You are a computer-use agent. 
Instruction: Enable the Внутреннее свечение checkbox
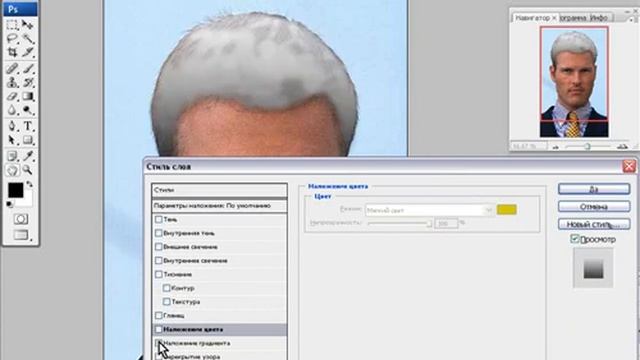159,261
